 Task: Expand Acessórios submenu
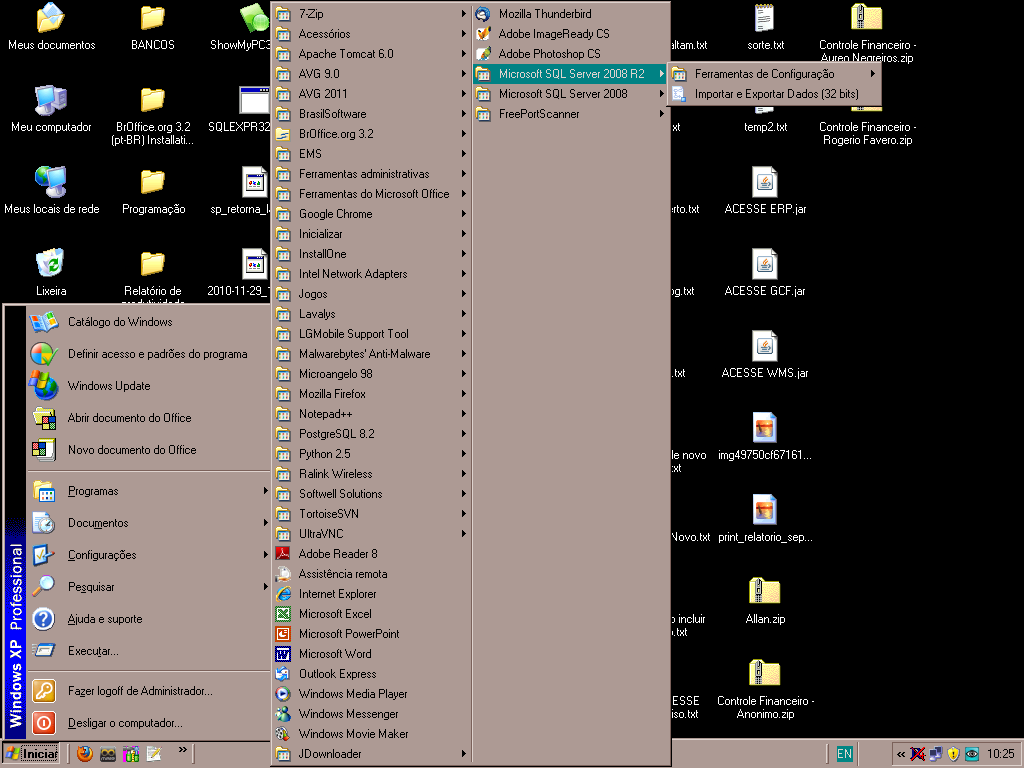tap(371, 34)
